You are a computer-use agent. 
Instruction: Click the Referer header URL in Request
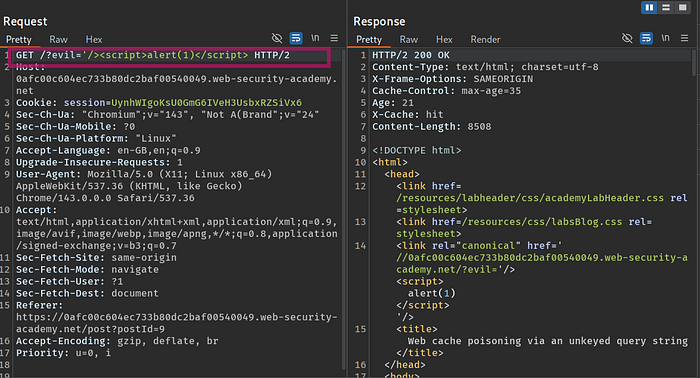pyautogui.click(x=177, y=323)
